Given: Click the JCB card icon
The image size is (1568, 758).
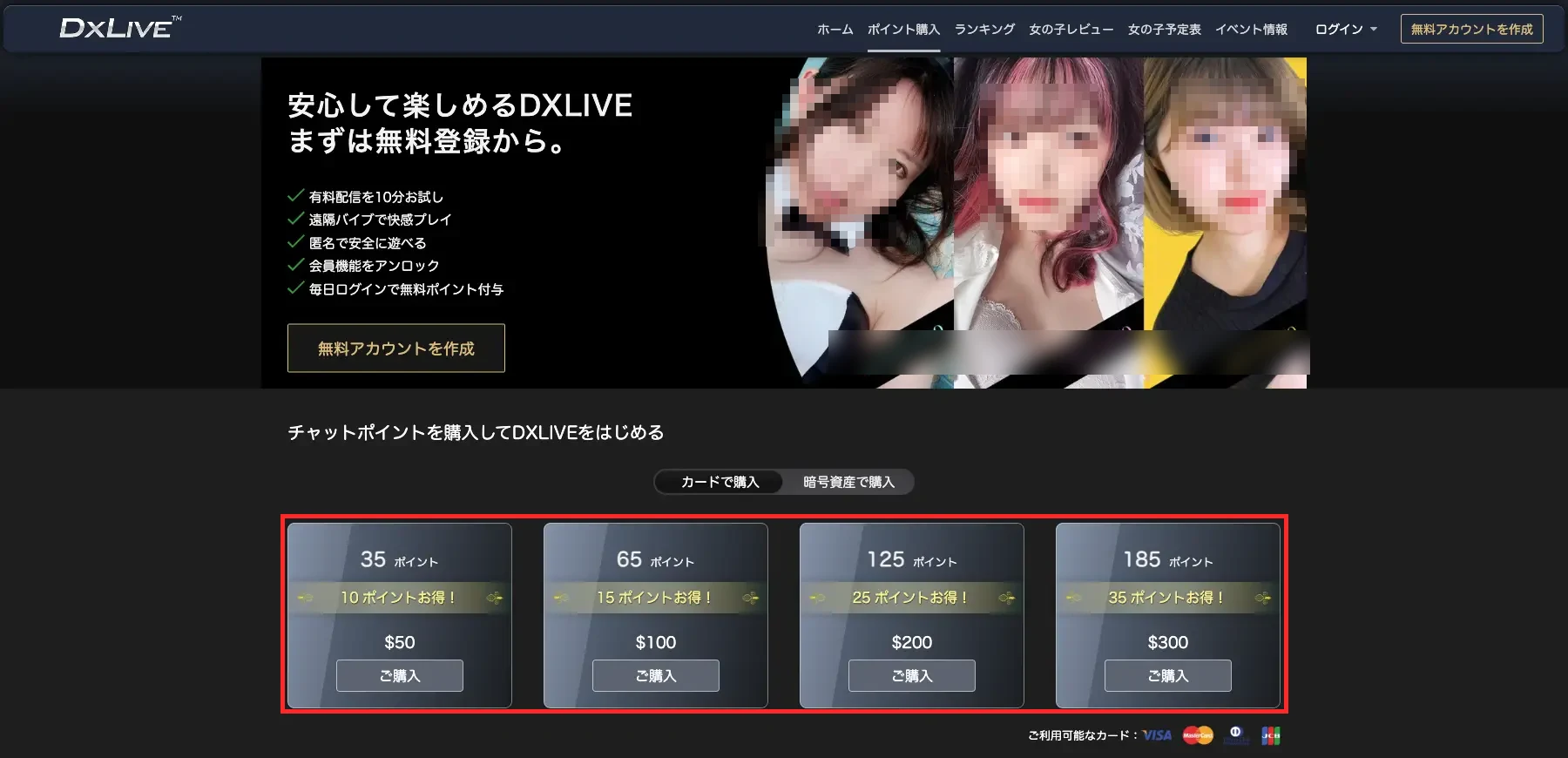Looking at the screenshot, I should tap(1271, 735).
